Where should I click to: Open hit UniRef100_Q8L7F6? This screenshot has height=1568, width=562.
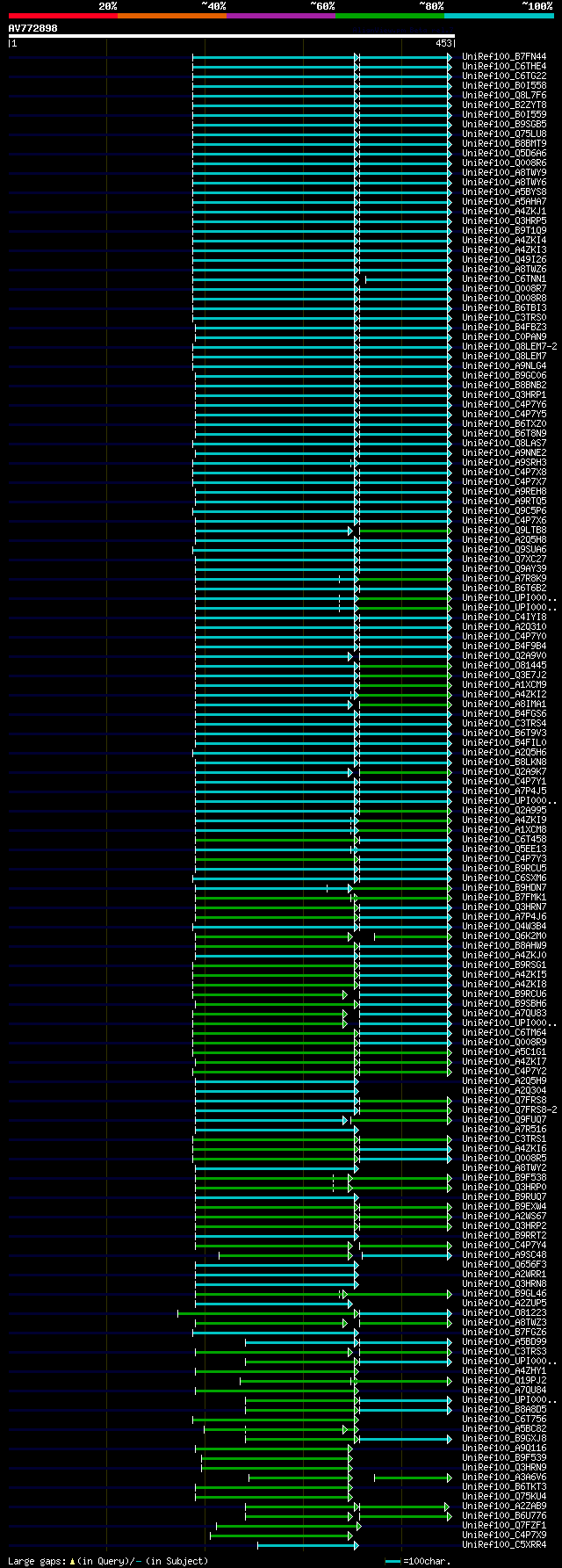click(x=504, y=95)
